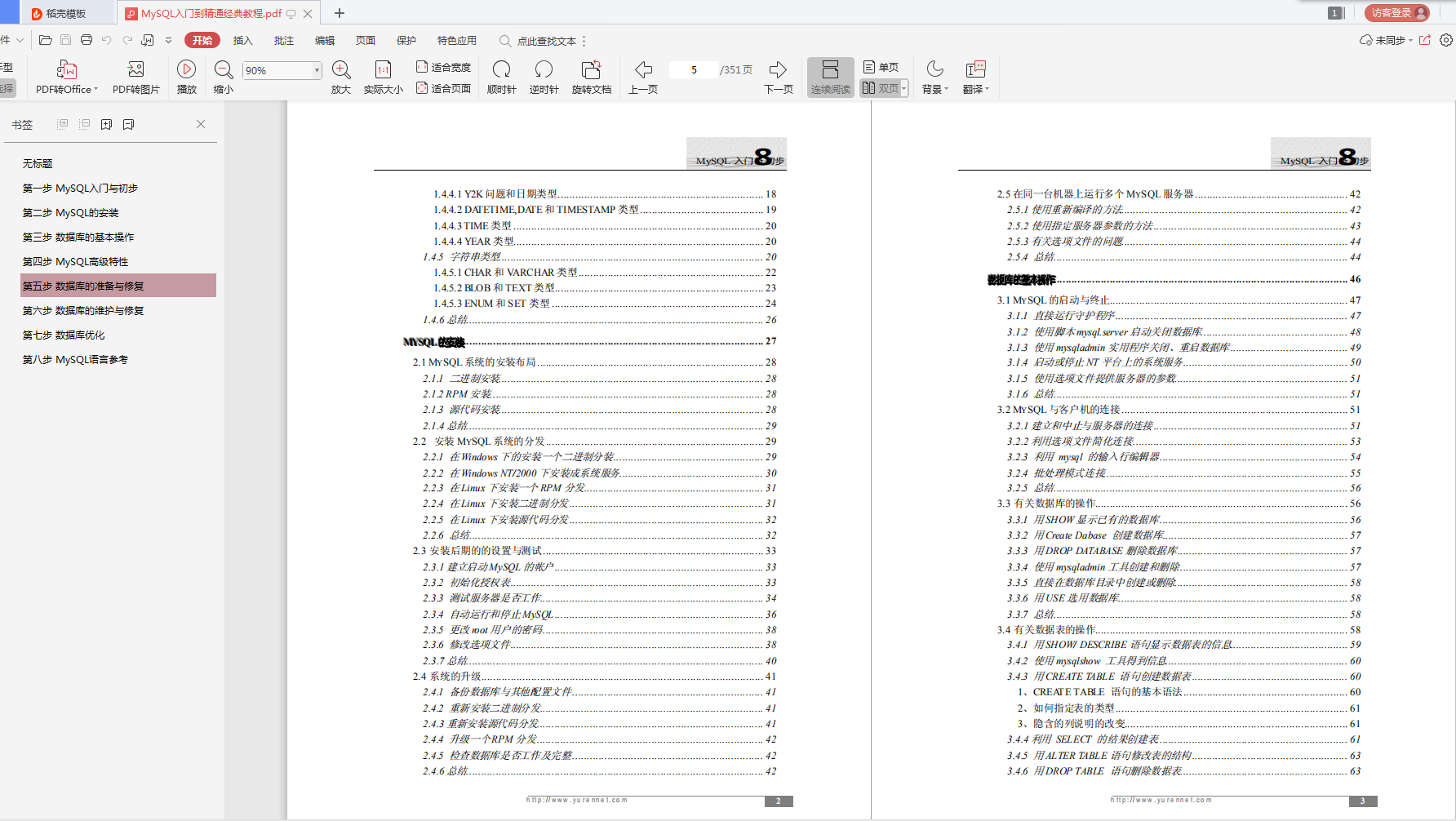1456x821 pixels.
Task: Enable 适合页面 fit page
Action: tap(443, 88)
